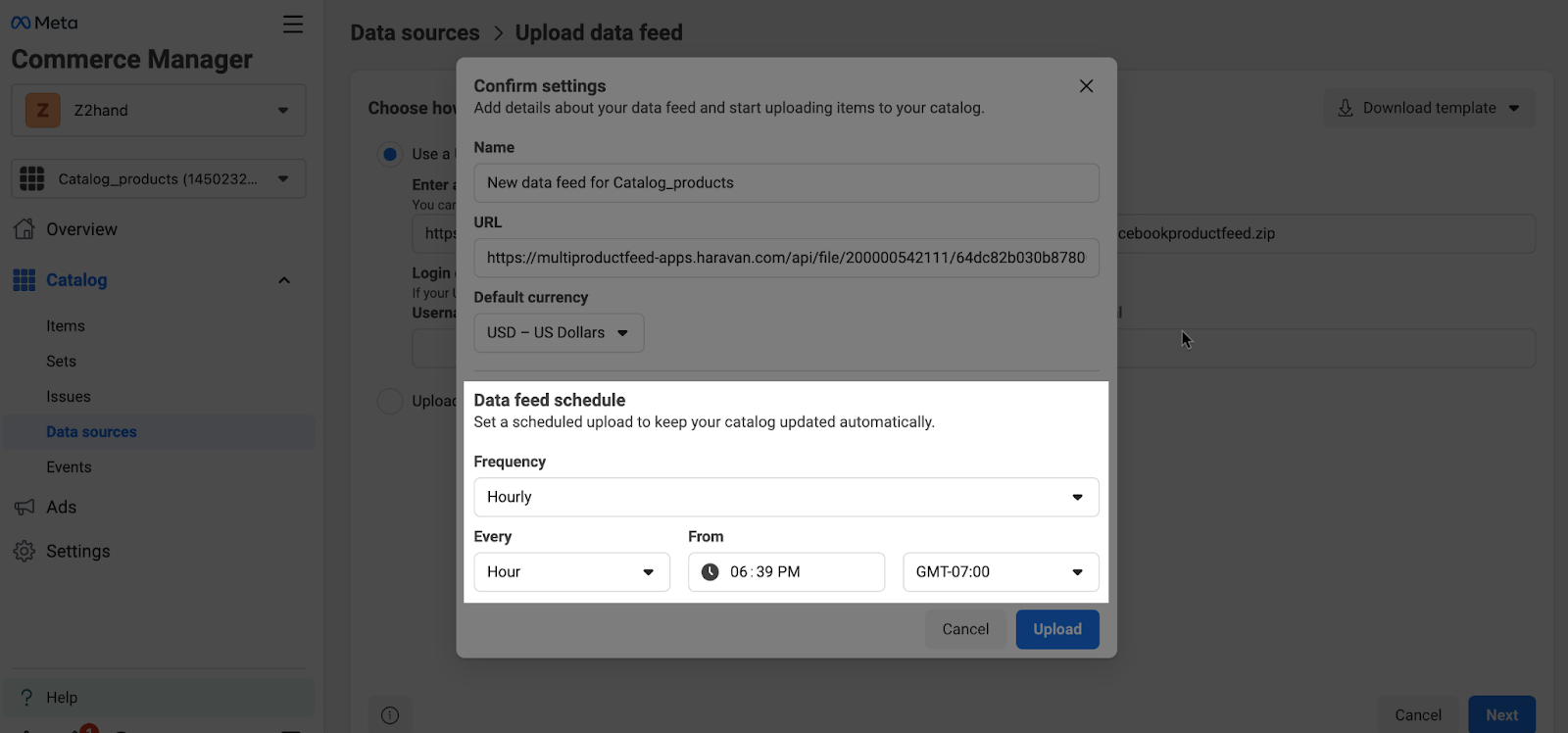This screenshot has height=733, width=1568.
Task: Click the info icon at page bottom
Action: point(390,715)
